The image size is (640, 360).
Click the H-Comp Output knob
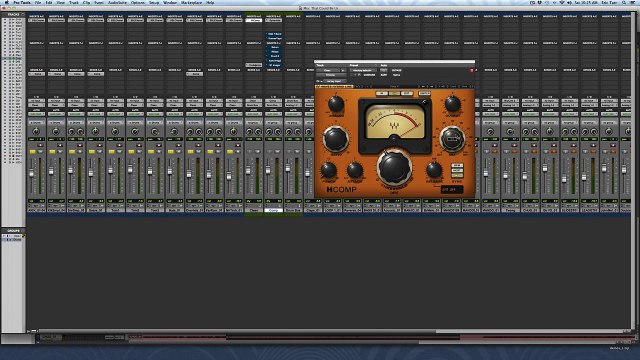[453, 104]
